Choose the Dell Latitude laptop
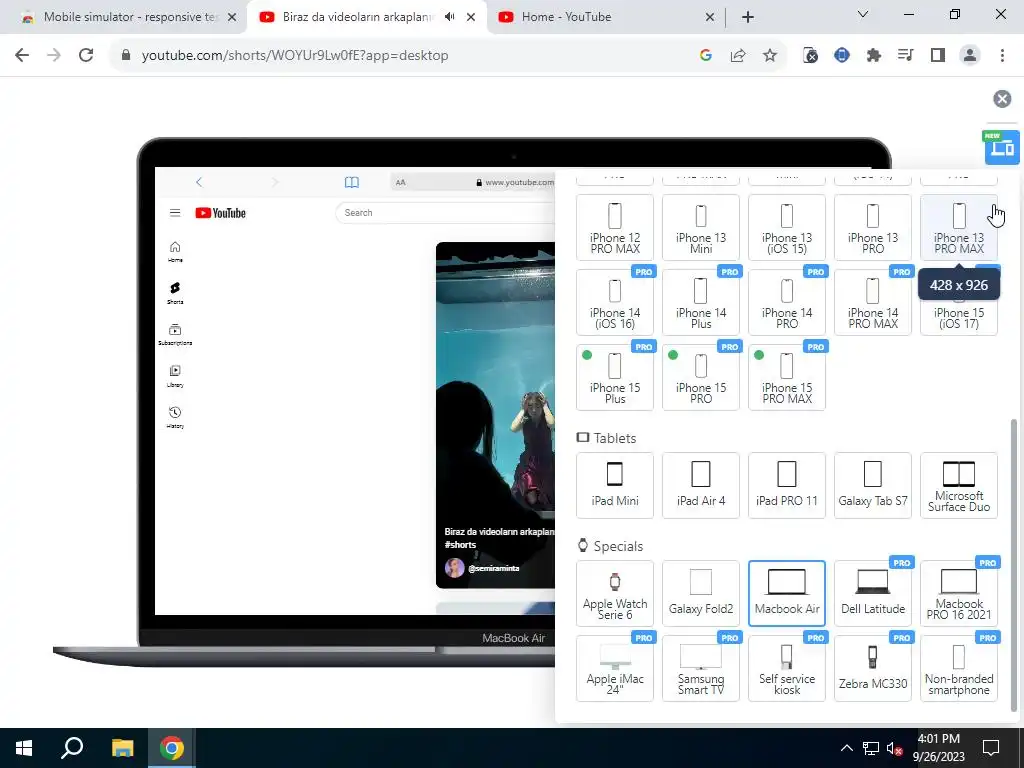Viewport: 1024px width, 768px height. [872, 593]
